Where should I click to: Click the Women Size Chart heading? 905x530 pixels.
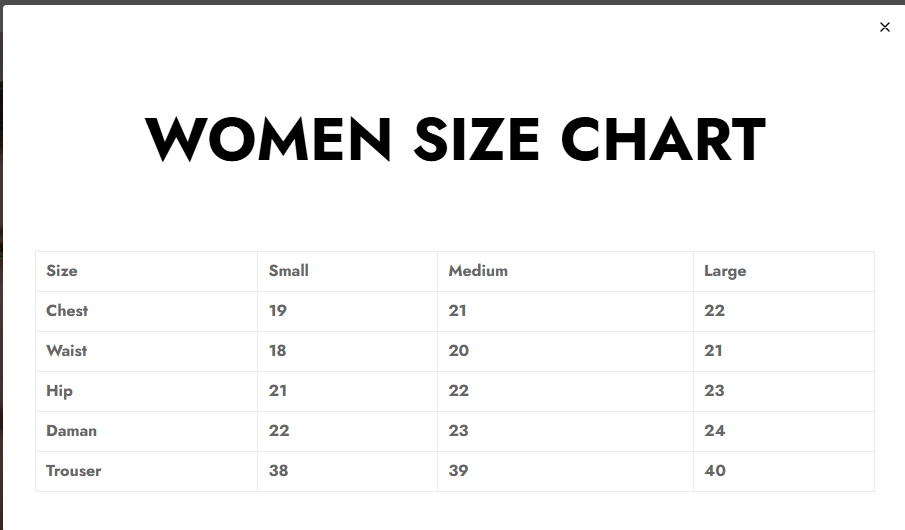tap(455, 140)
